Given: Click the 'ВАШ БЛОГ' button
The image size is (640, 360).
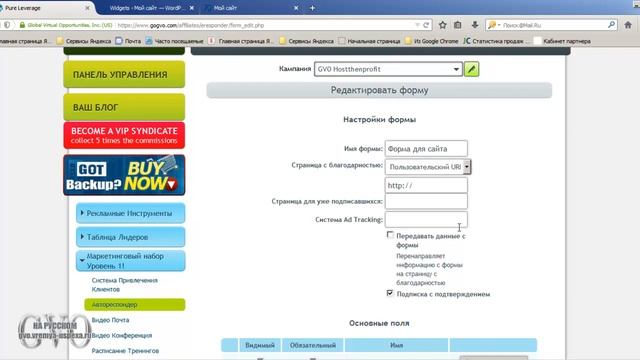Looking at the screenshot, I should tap(124, 107).
